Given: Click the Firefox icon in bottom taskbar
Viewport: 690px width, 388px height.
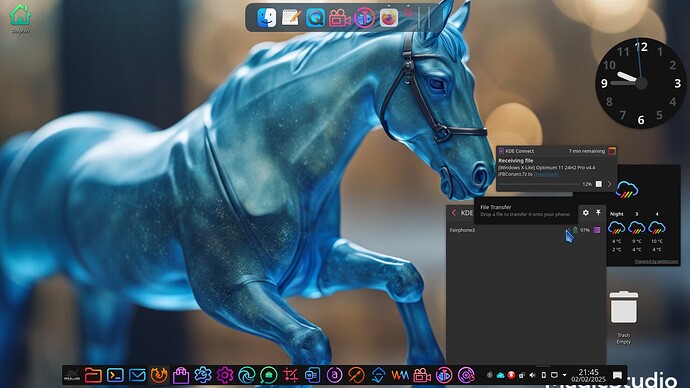Looking at the screenshot, I should tap(159, 375).
